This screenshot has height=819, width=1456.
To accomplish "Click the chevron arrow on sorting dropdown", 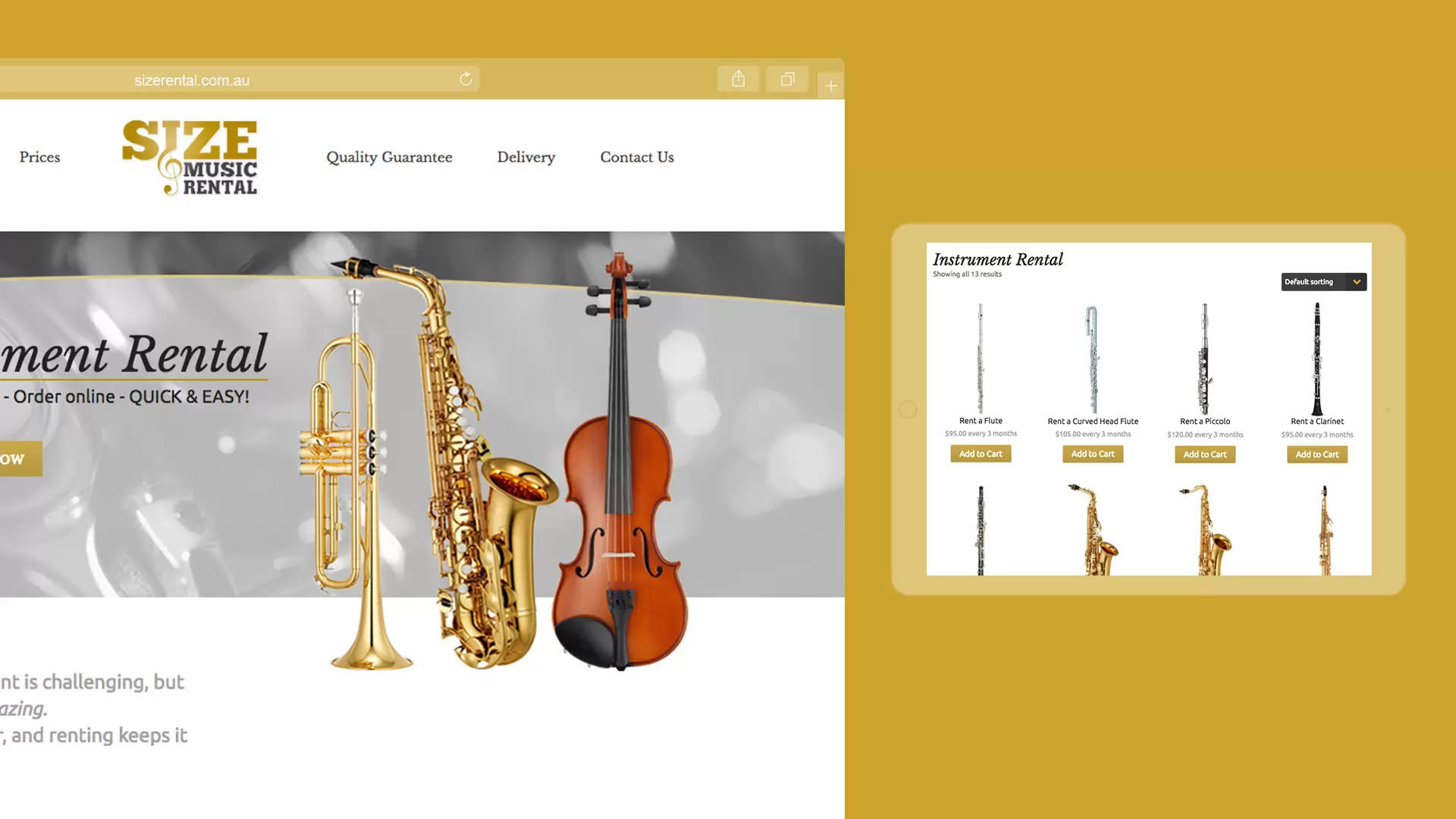I will pyautogui.click(x=1357, y=281).
